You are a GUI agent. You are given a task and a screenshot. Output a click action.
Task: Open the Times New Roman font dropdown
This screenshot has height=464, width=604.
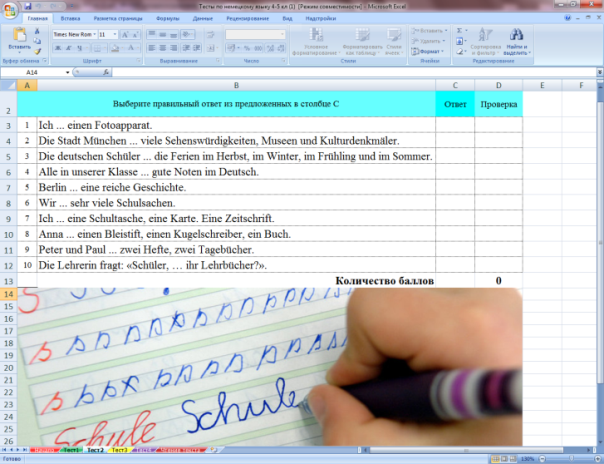pos(94,35)
